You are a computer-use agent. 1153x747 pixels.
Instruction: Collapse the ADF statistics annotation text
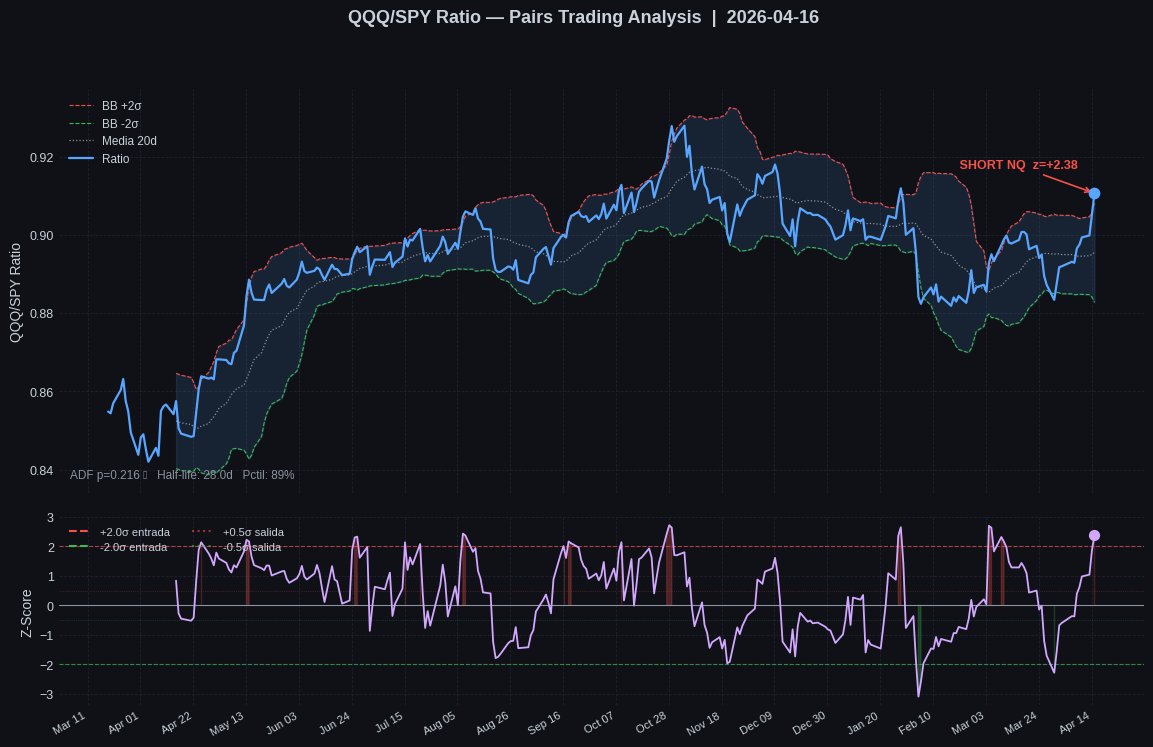[x=182, y=475]
